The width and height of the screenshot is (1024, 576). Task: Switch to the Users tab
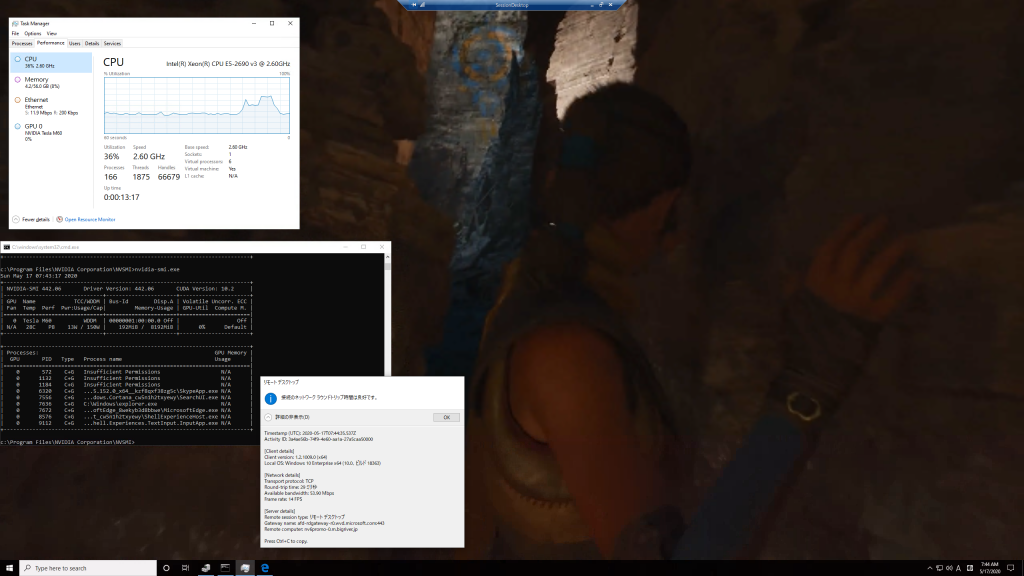click(74, 44)
